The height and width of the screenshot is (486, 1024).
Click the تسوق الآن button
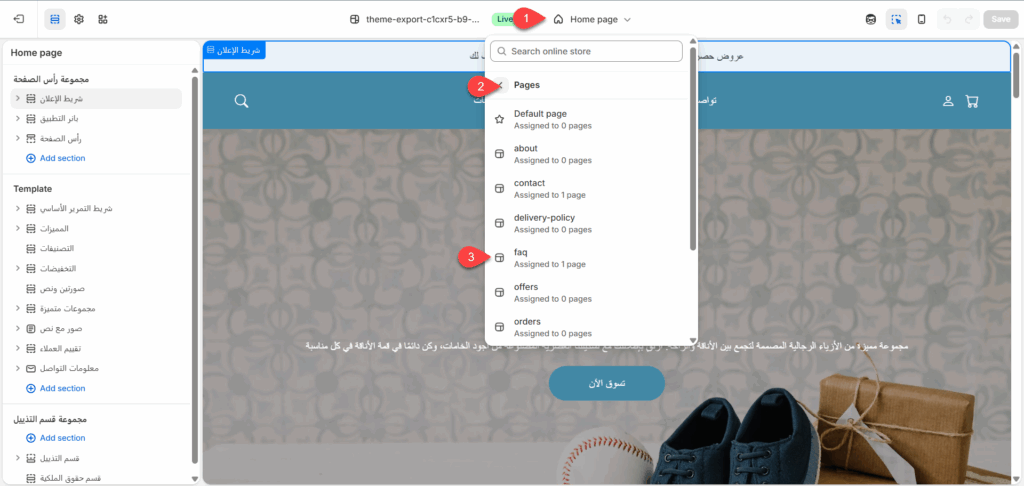607,383
